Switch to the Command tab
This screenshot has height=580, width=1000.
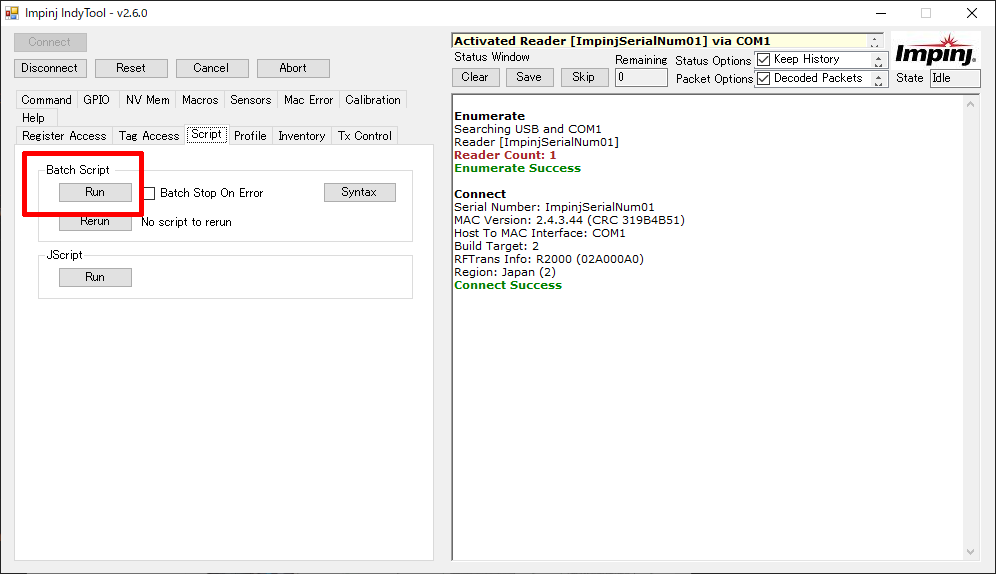pos(47,100)
